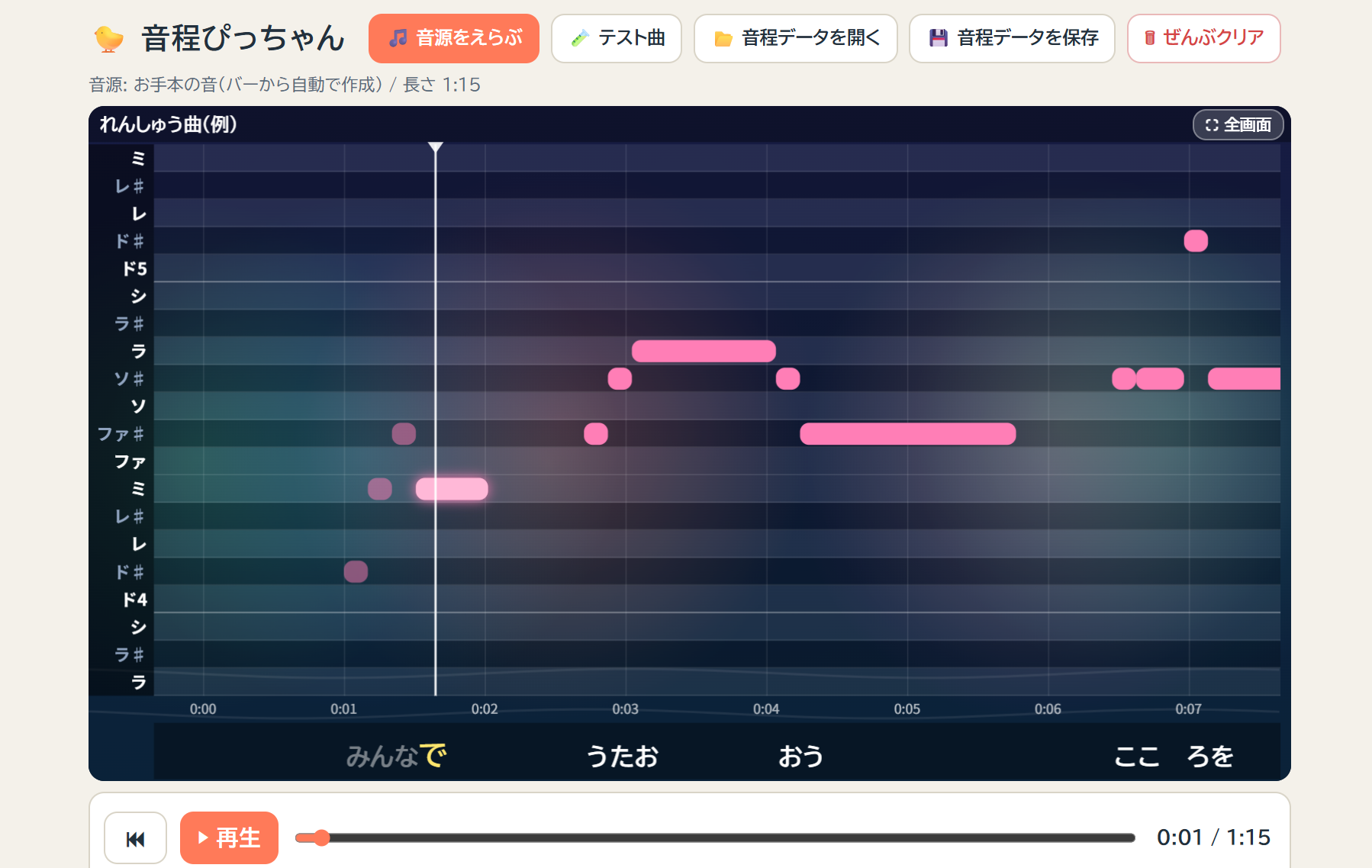The image size is (1372, 868).
Task: Select the highlighted ミ note at playhead
Action: coord(452,489)
